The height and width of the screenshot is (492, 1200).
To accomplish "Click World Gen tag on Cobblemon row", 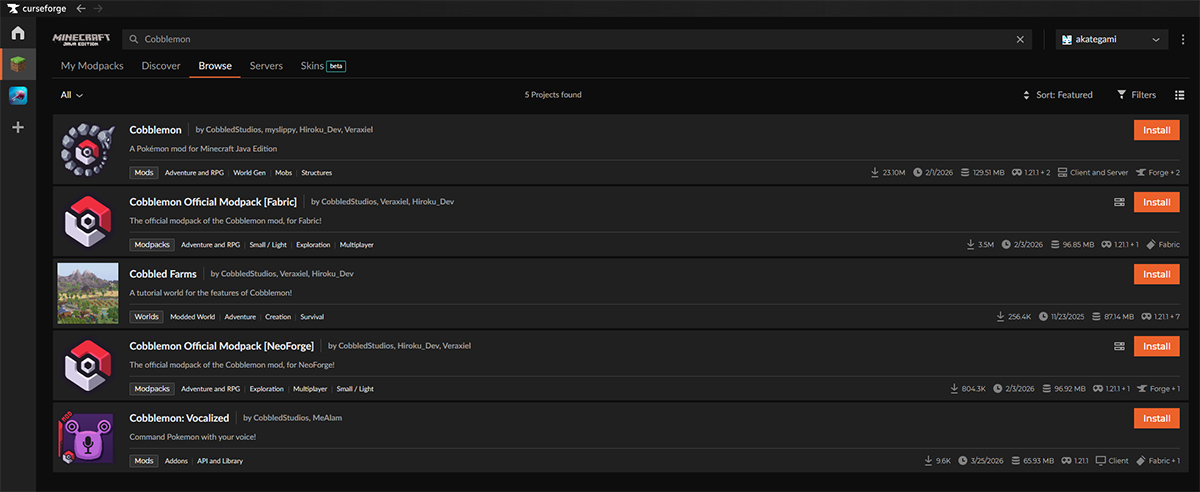I will [248, 173].
